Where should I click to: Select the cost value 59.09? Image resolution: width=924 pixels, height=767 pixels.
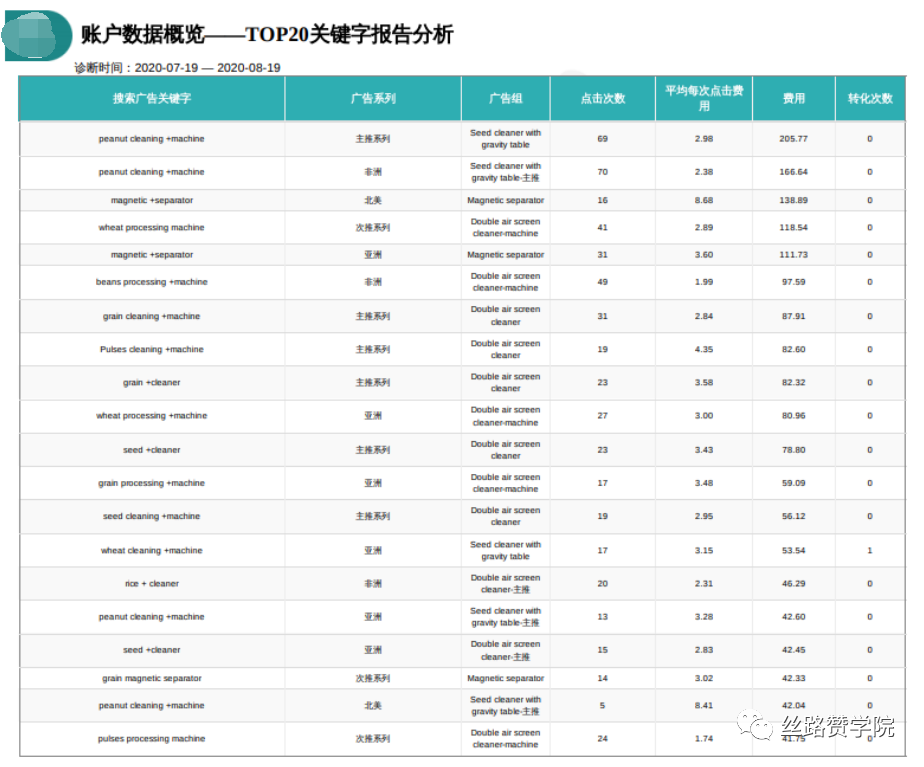793,483
